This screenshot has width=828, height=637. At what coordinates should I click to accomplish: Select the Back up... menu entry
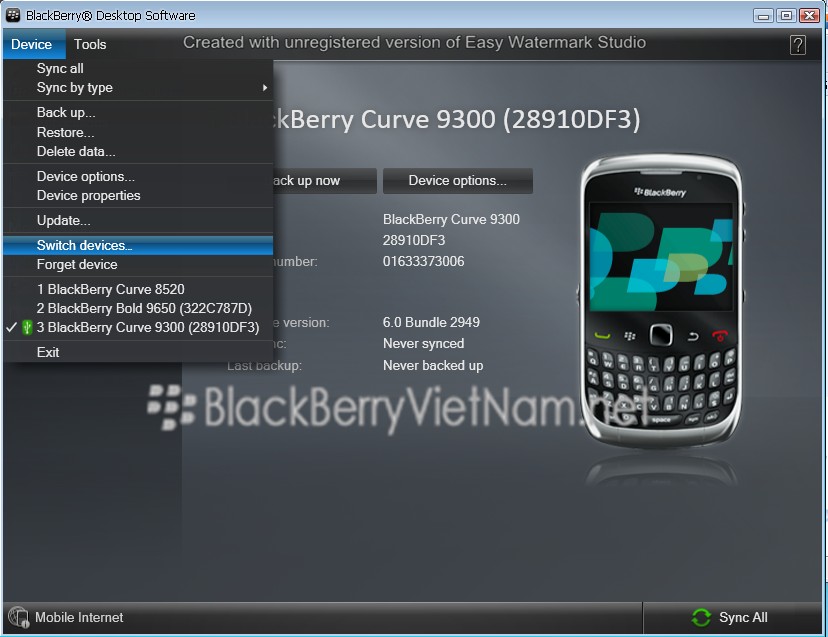[138, 113]
